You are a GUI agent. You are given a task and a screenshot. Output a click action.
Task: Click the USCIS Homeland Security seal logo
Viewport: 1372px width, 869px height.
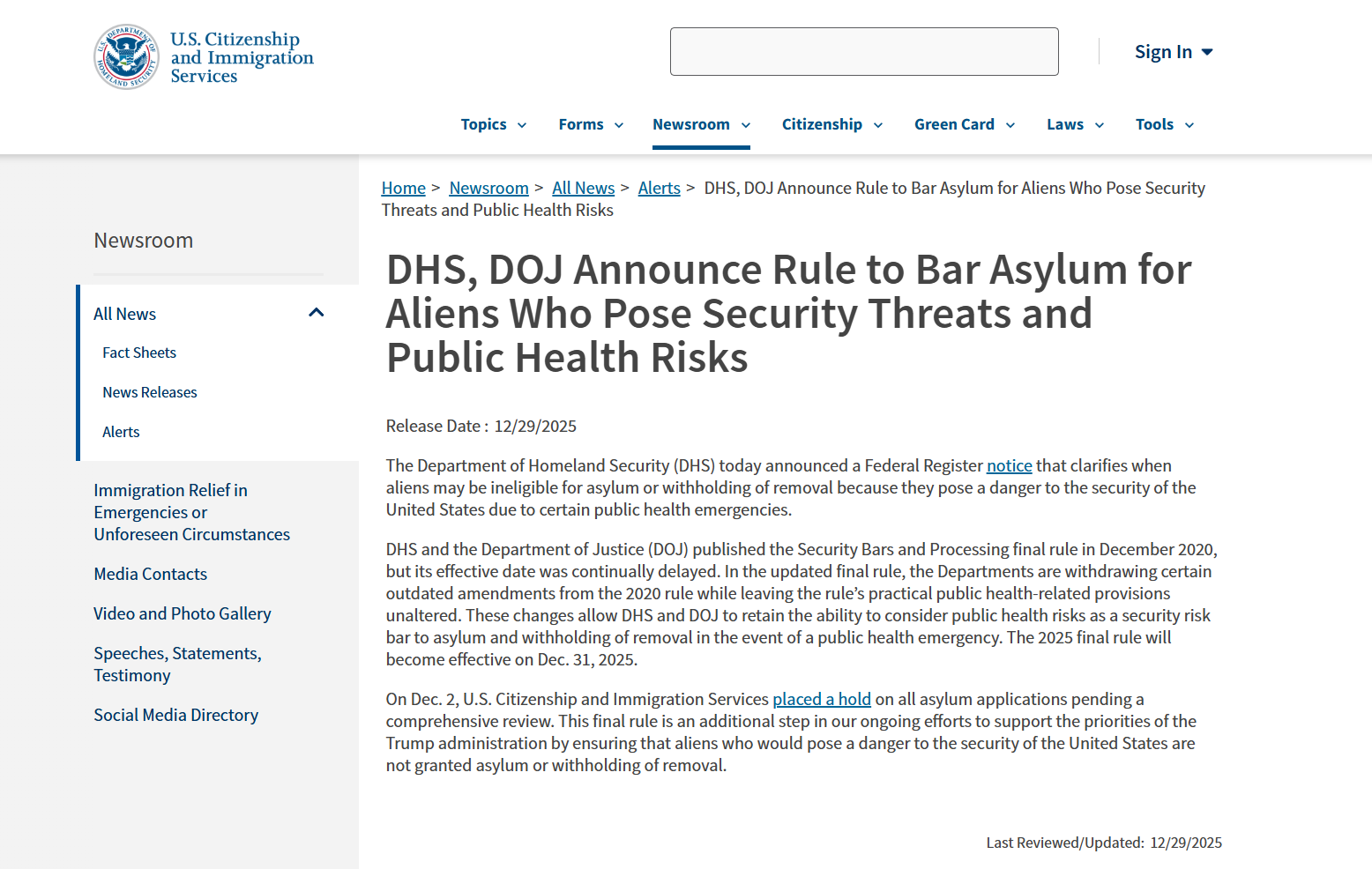[127, 57]
